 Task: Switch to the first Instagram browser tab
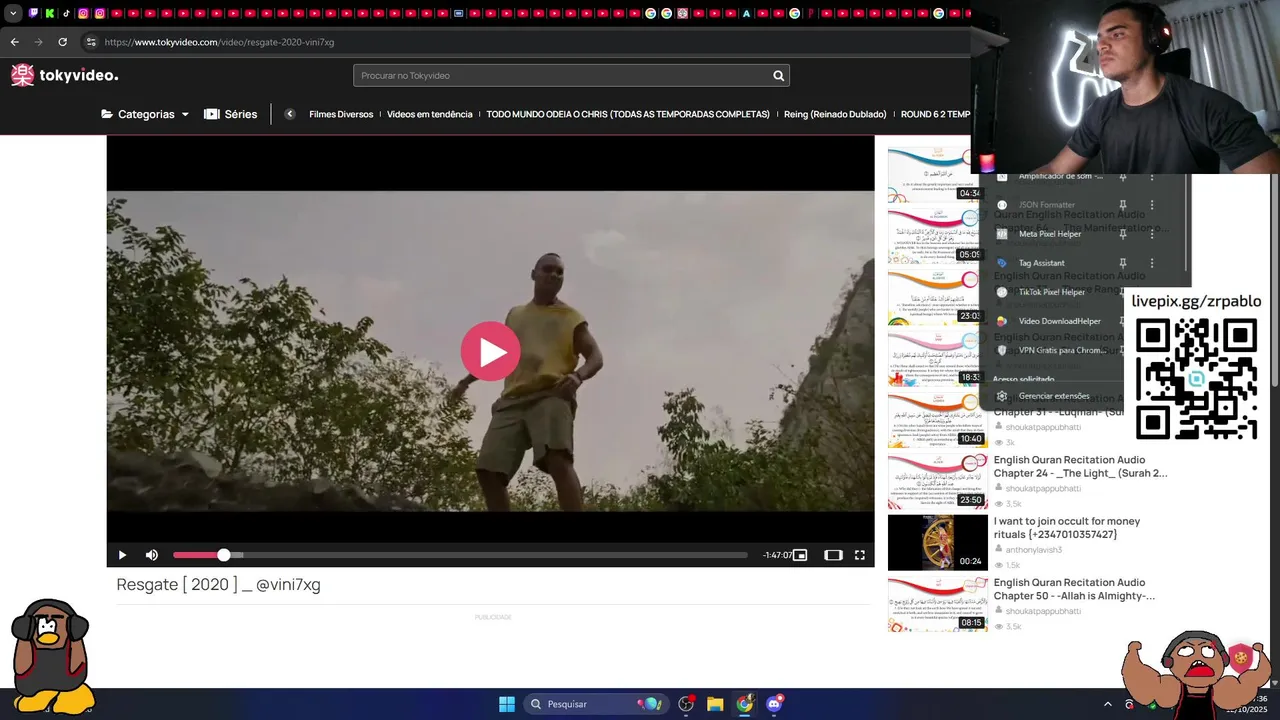point(83,14)
